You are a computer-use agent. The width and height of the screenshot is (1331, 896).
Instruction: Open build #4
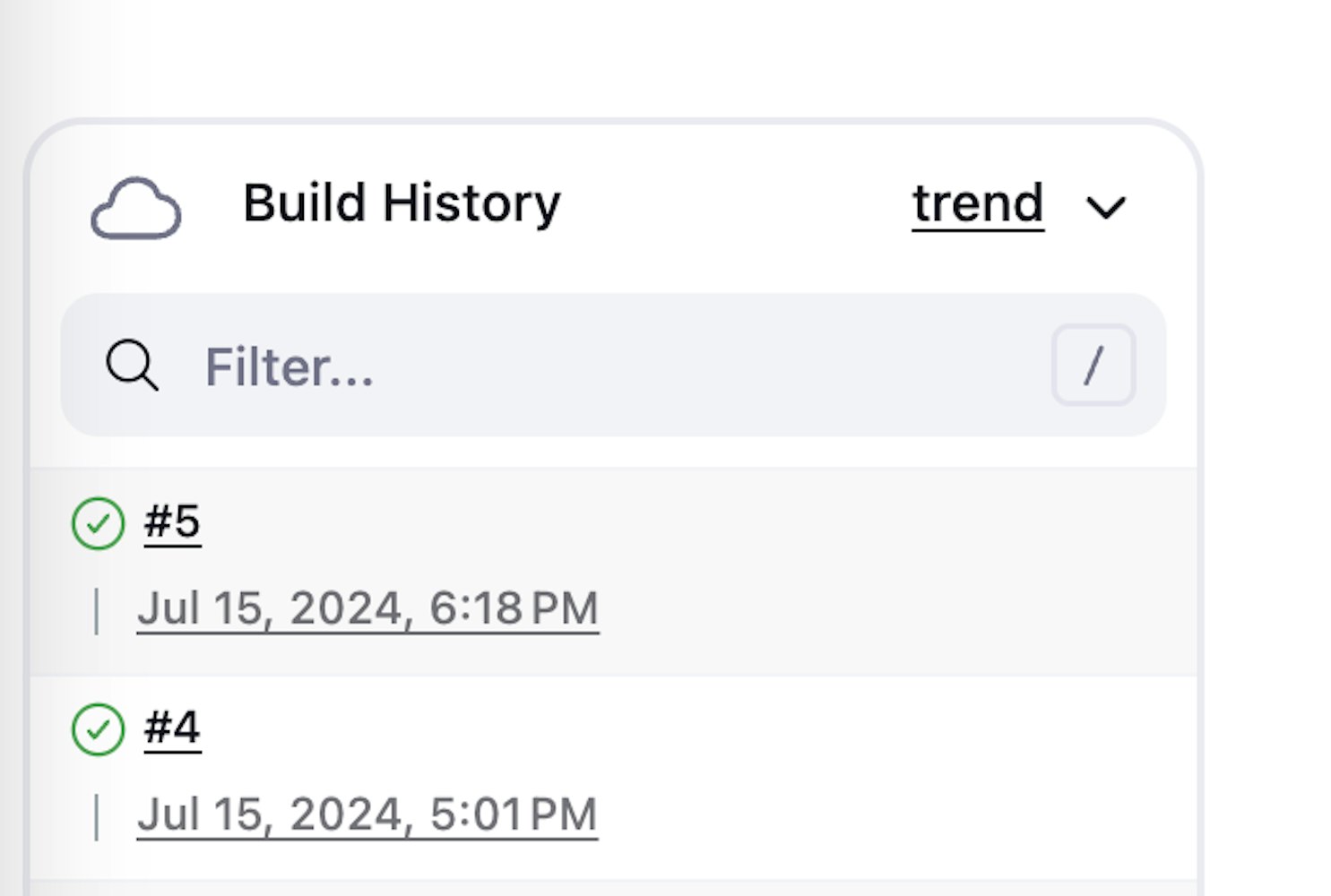tap(172, 728)
